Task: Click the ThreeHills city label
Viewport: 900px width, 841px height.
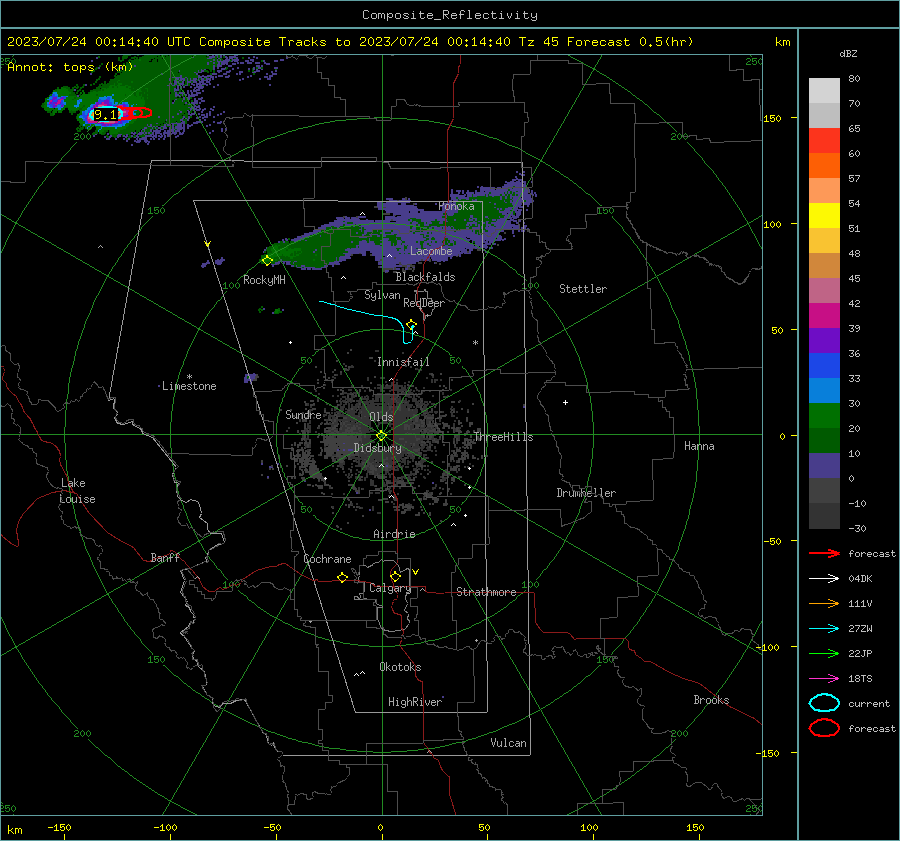Action: (503, 437)
